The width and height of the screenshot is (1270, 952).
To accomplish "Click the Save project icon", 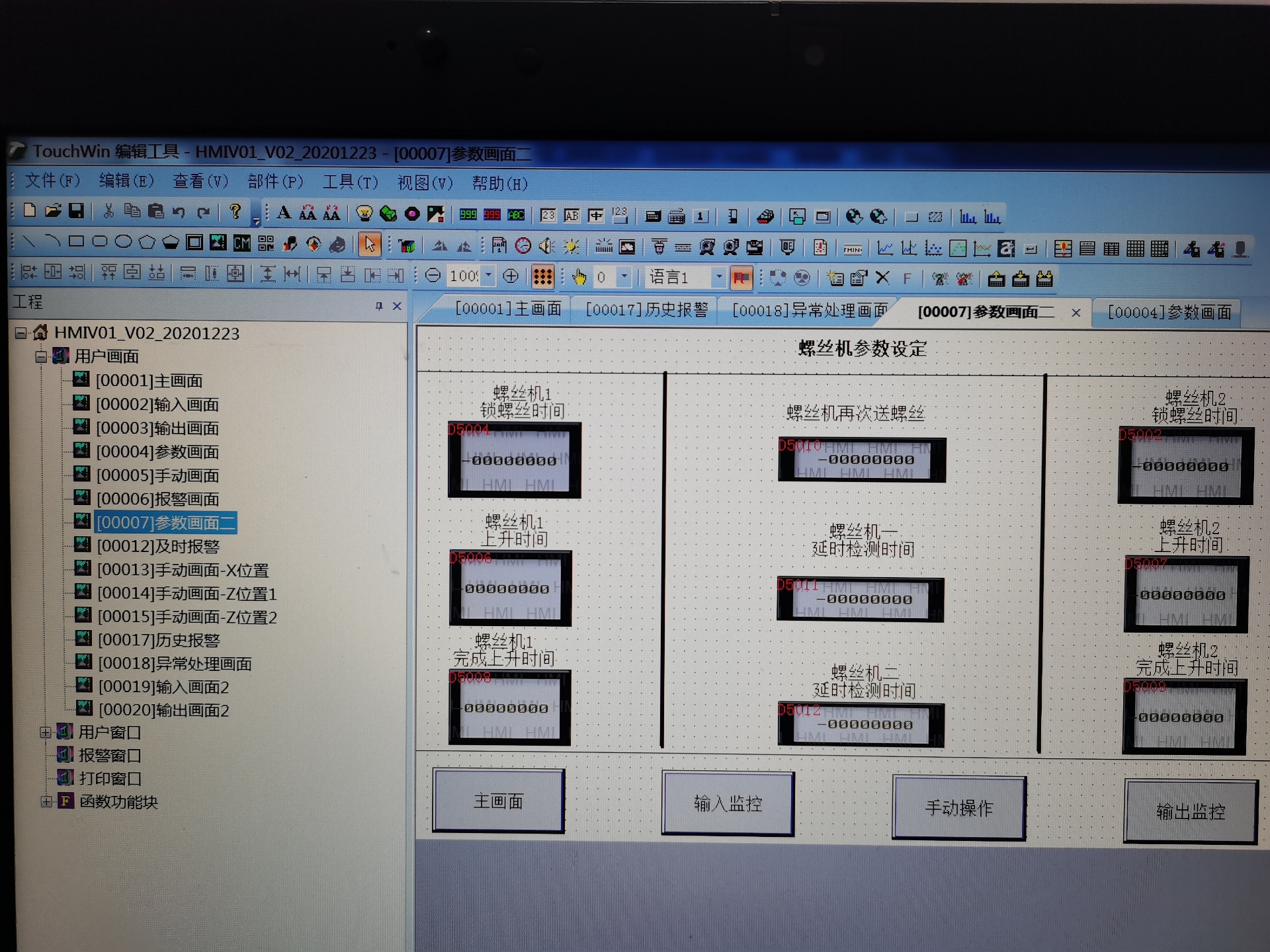I will click(x=77, y=212).
